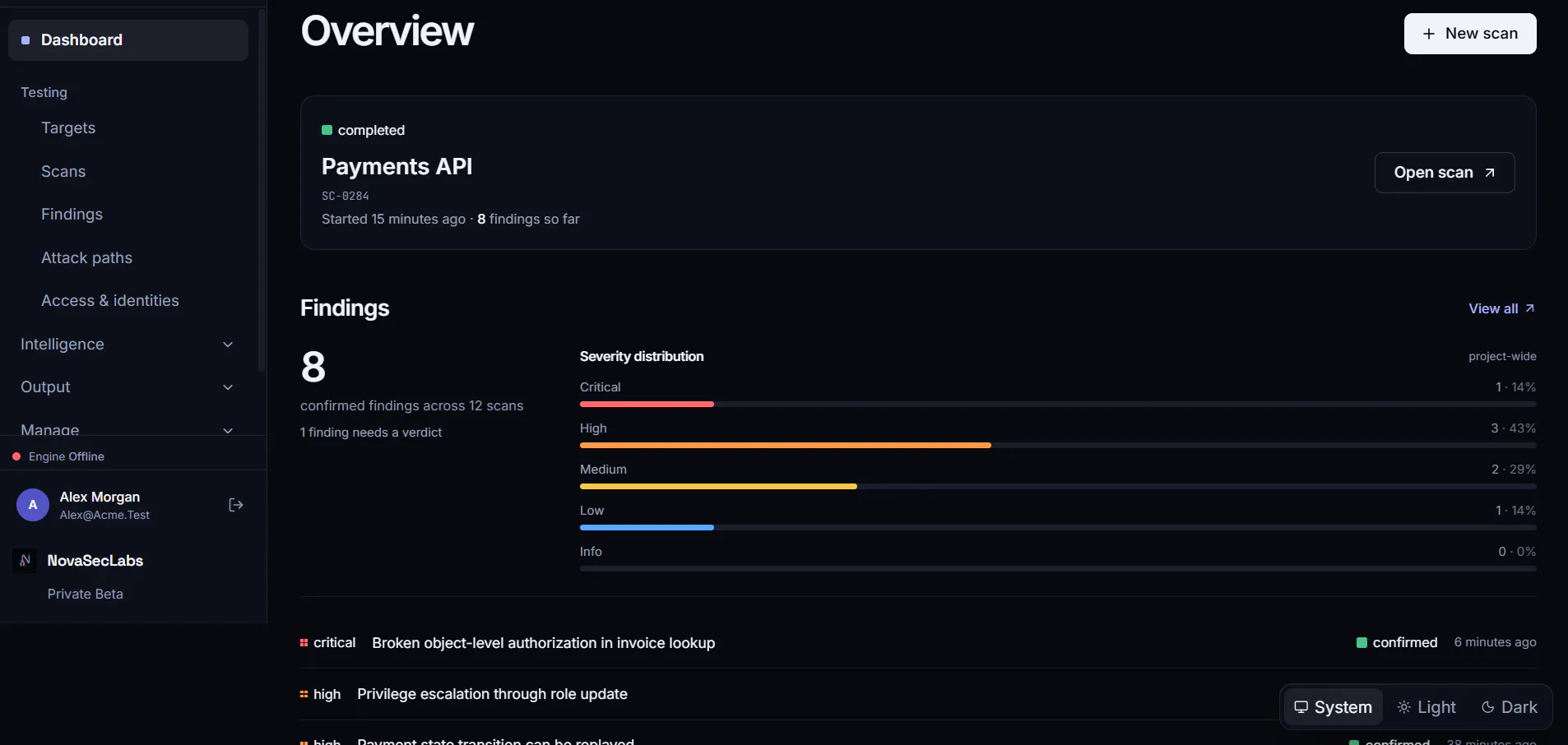
Task: Click the logout icon beside Alex Morgan
Action: [236, 505]
